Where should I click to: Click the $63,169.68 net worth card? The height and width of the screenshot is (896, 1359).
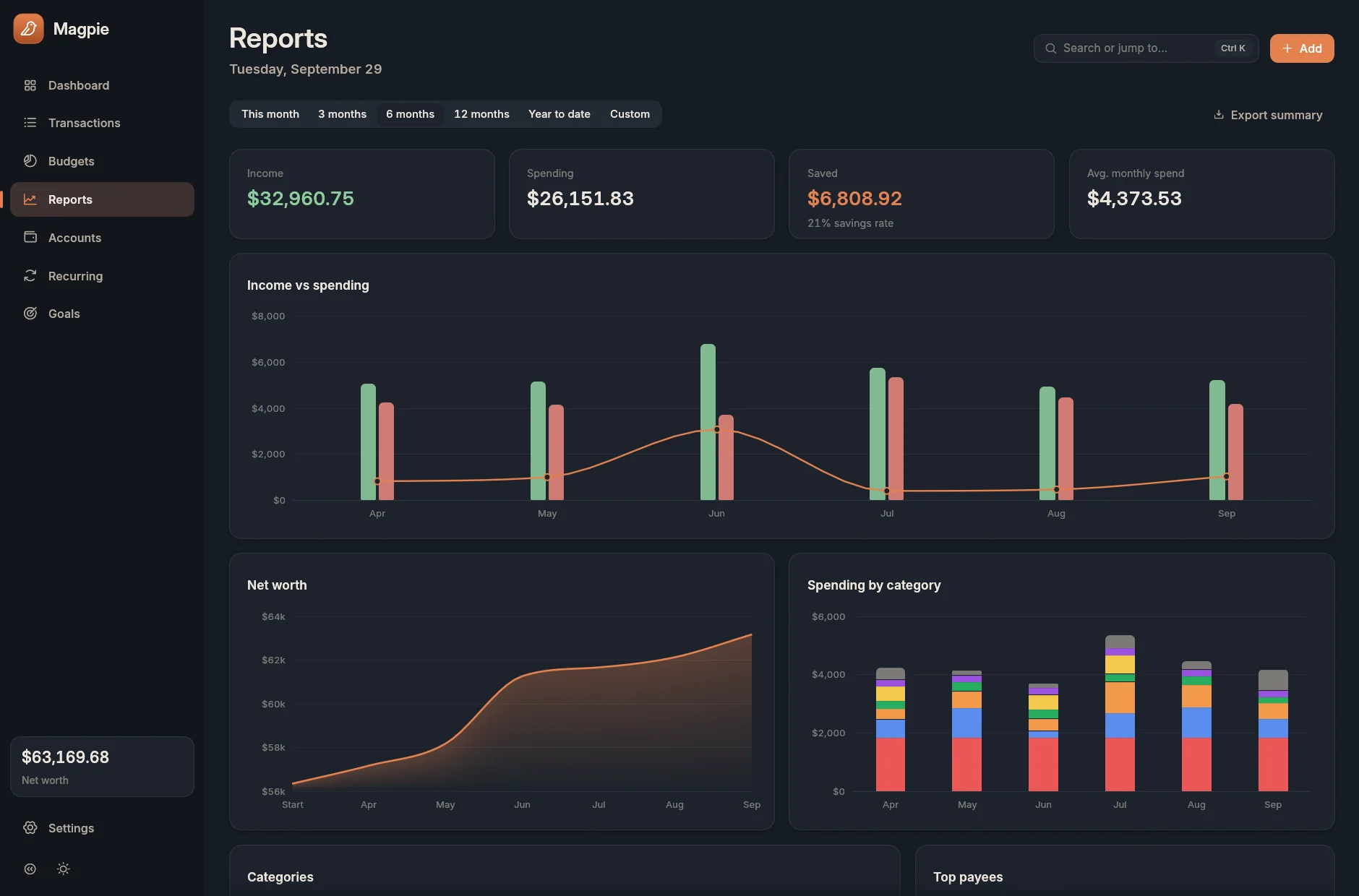[x=102, y=767]
